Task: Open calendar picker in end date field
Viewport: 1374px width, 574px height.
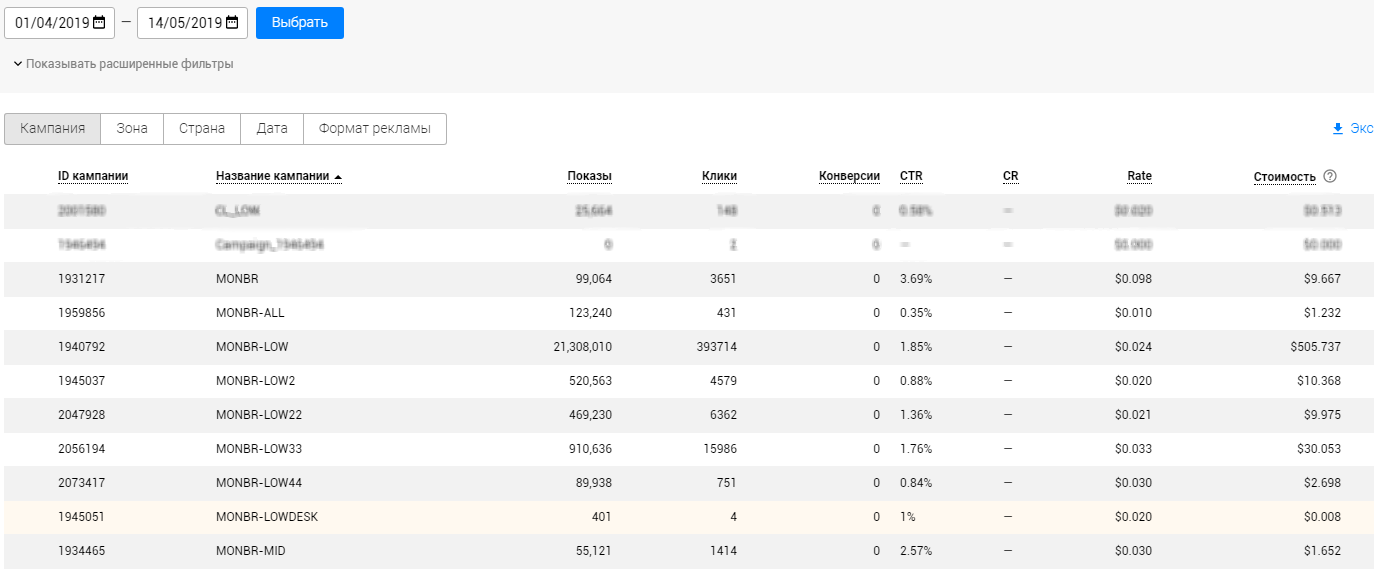Action: (232, 23)
